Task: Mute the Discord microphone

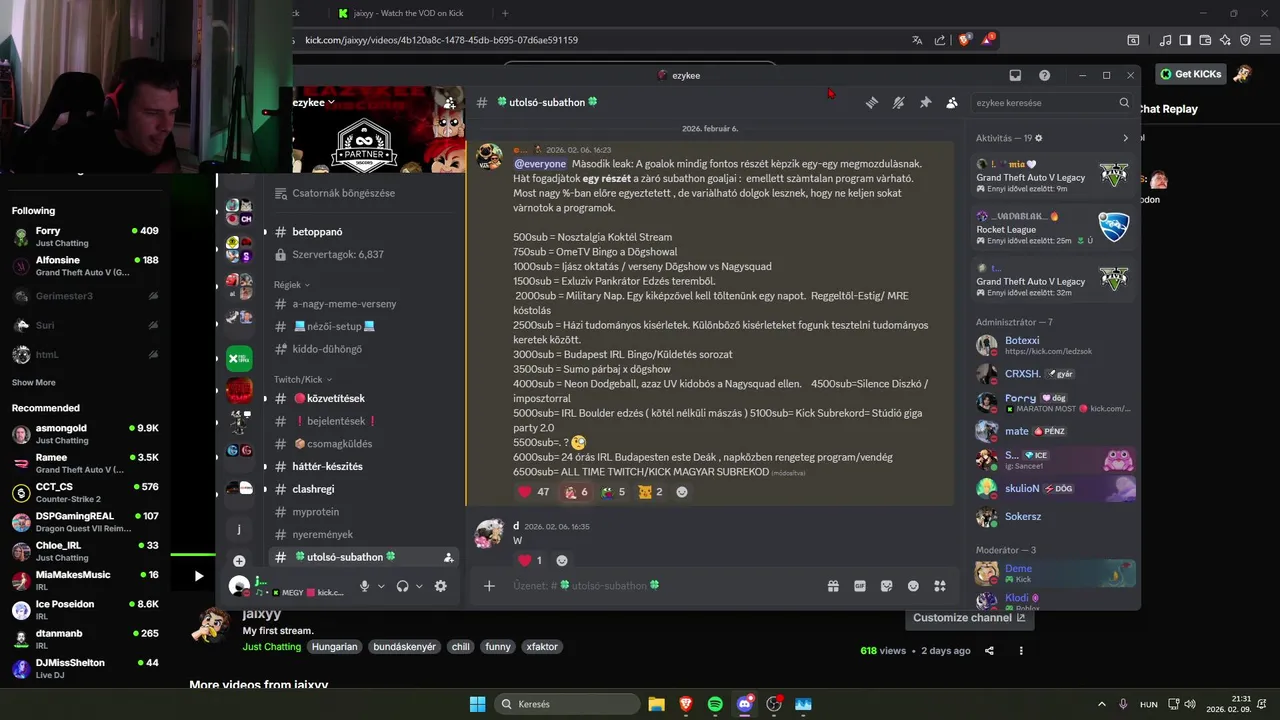Action: click(365, 586)
